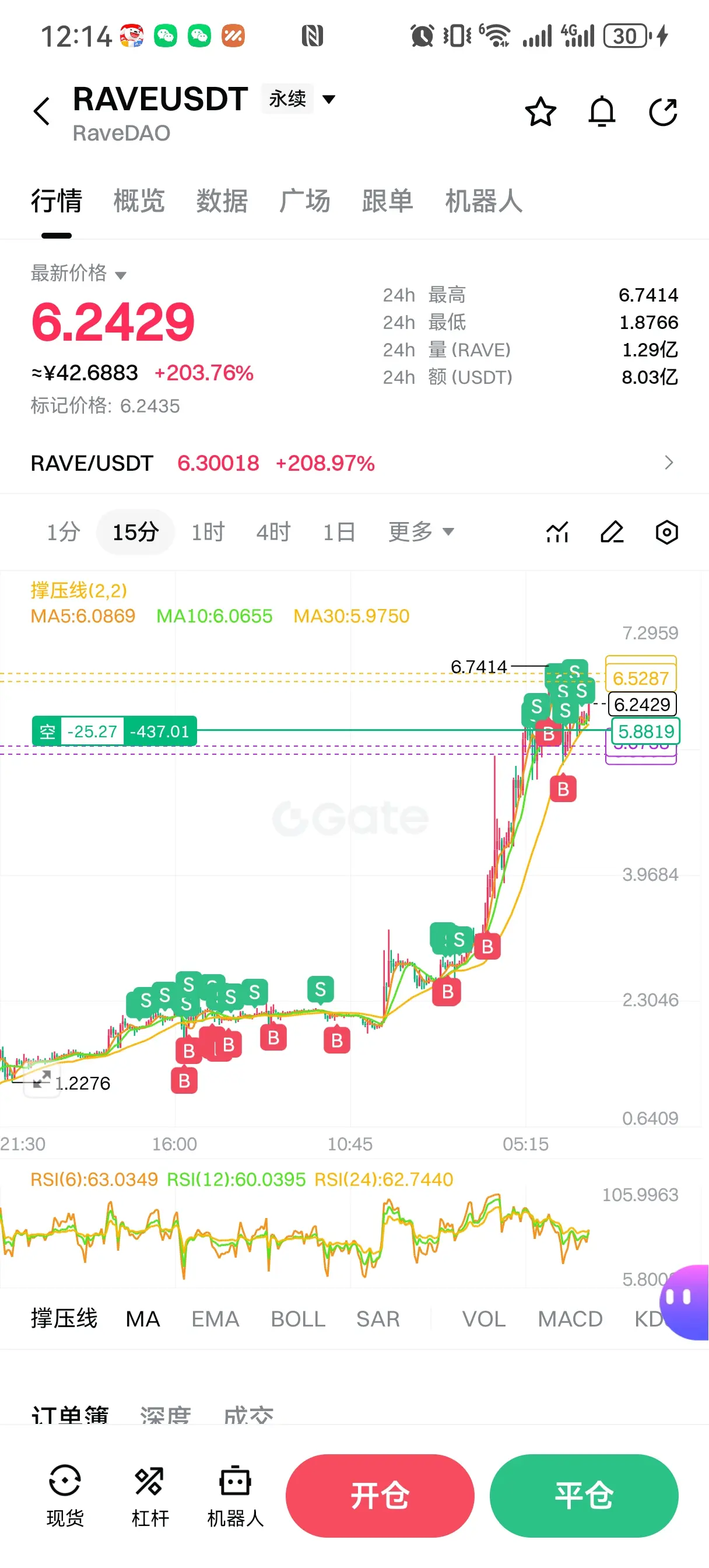Open the 最新价格 price type dropdown
Image resolution: width=709 pixels, height=1568 pixels.
(x=79, y=274)
